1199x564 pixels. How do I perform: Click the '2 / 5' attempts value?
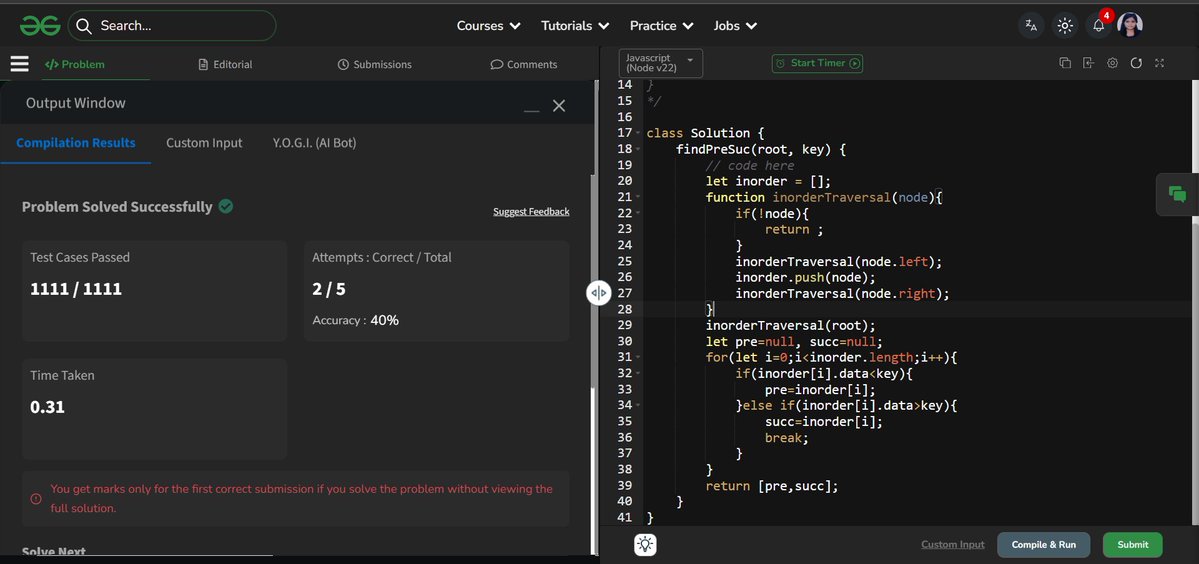click(x=329, y=289)
